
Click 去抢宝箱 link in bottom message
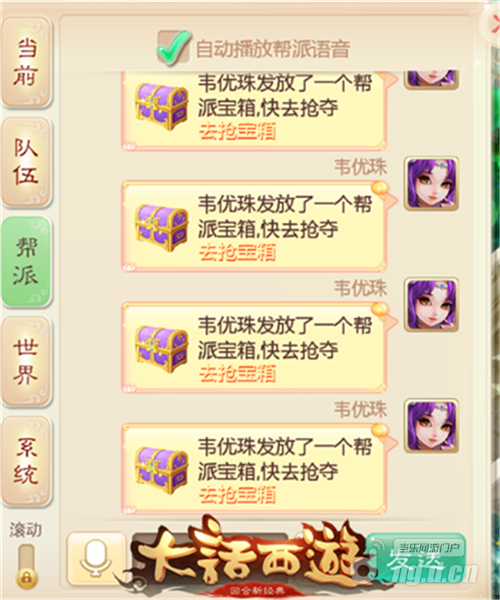click(x=237, y=495)
